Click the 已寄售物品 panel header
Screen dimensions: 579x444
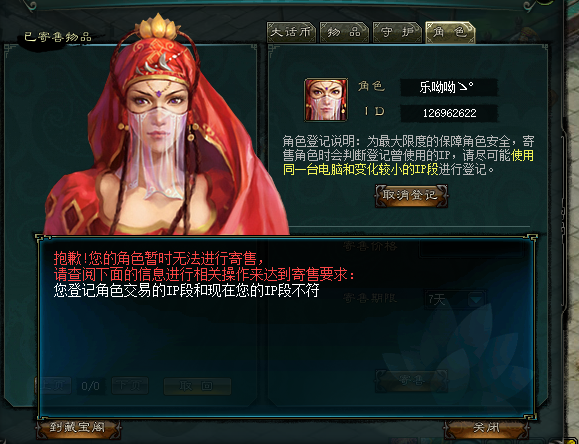(58, 37)
